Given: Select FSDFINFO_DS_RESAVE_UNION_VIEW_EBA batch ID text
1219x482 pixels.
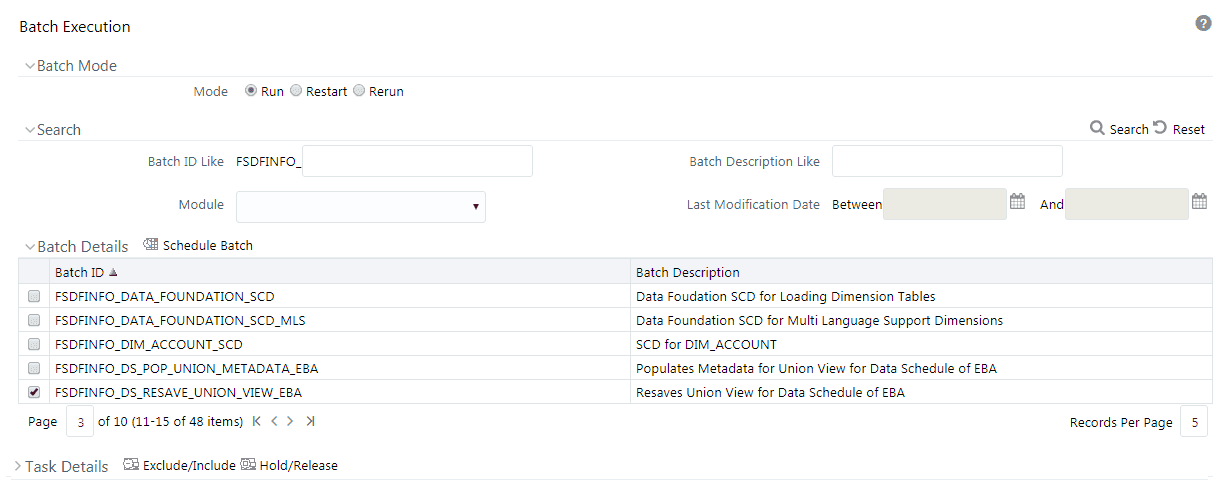Looking at the screenshot, I should [x=178, y=392].
